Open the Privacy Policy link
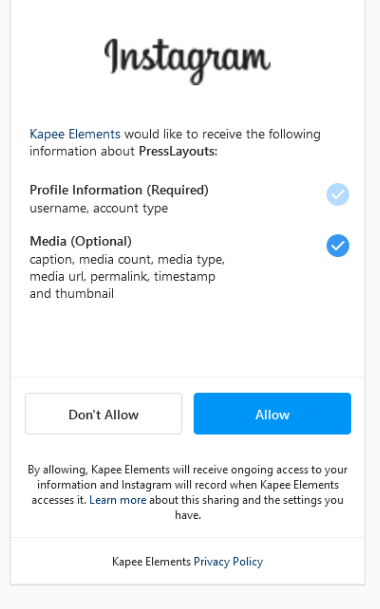Screen dimensions: 380x609 228,562
